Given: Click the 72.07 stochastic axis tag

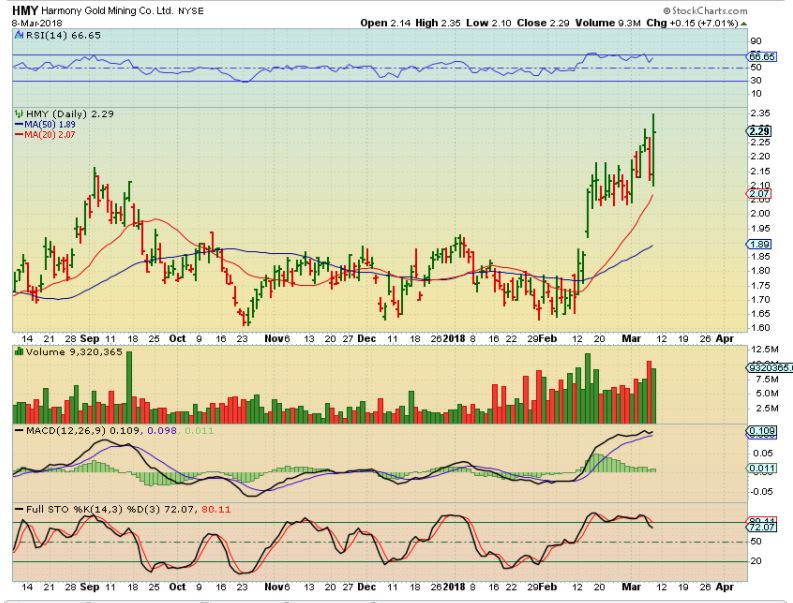Looking at the screenshot, I should pos(761,527).
